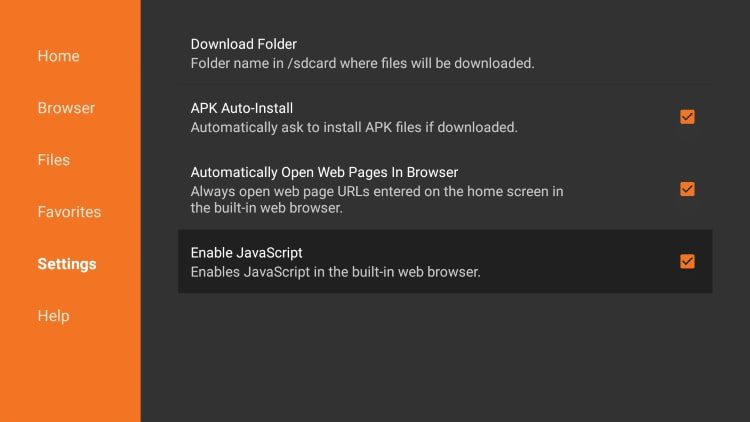This screenshot has width=750, height=422.
Task: Open the Files section in sidebar
Action: [54, 160]
